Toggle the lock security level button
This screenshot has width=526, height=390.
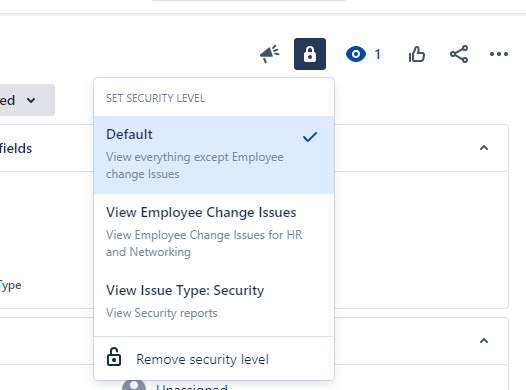(x=310, y=54)
